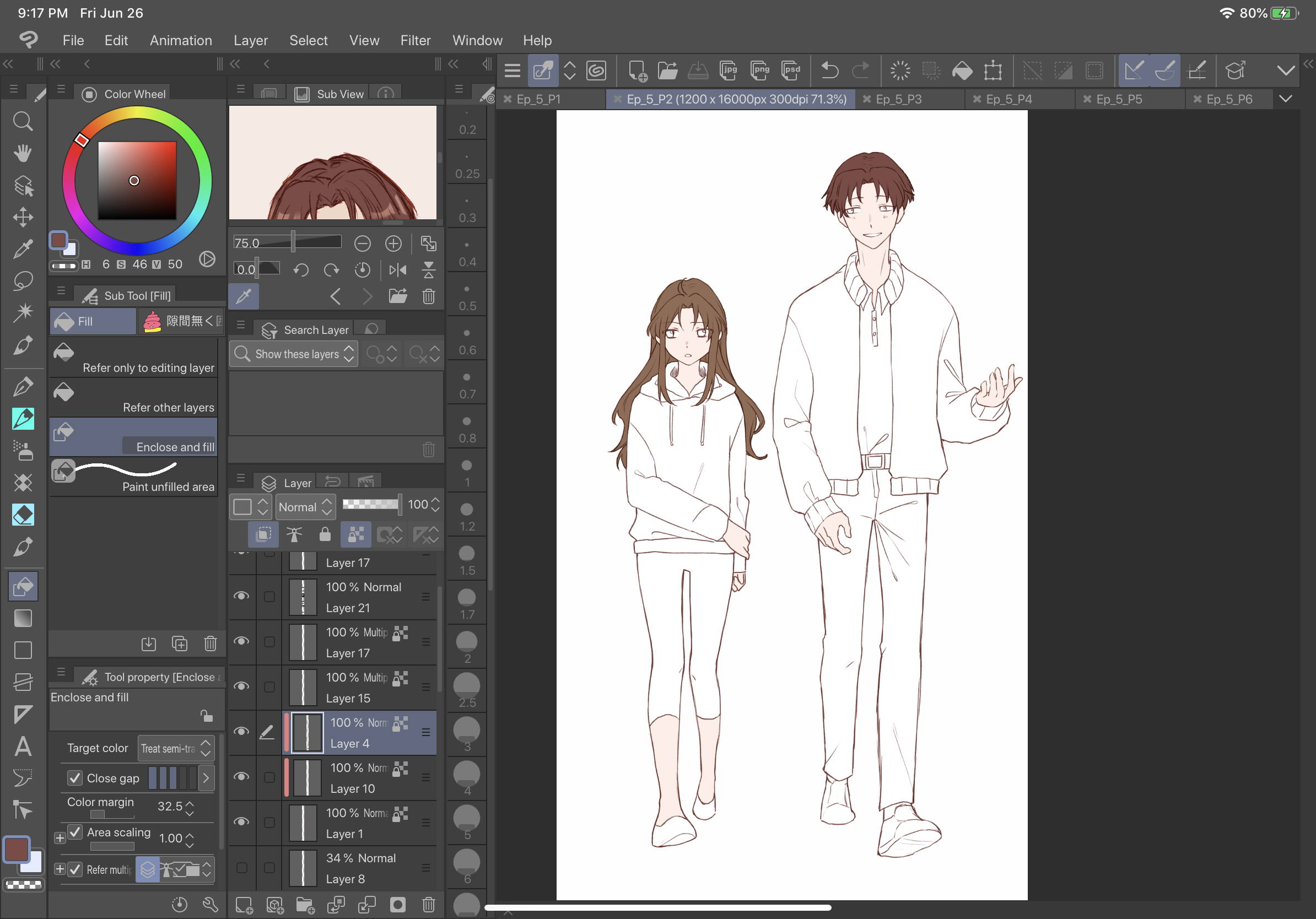
Task: Delete the Sub View image
Action: click(428, 296)
